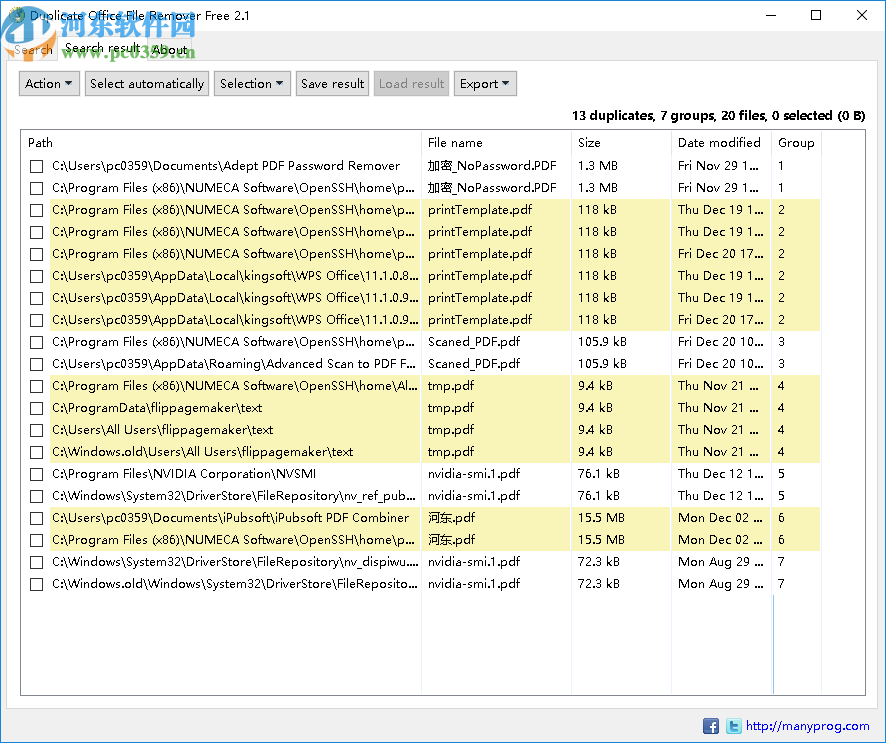The image size is (886, 743).
Task: Expand the Selection dropdown
Action: tap(252, 84)
